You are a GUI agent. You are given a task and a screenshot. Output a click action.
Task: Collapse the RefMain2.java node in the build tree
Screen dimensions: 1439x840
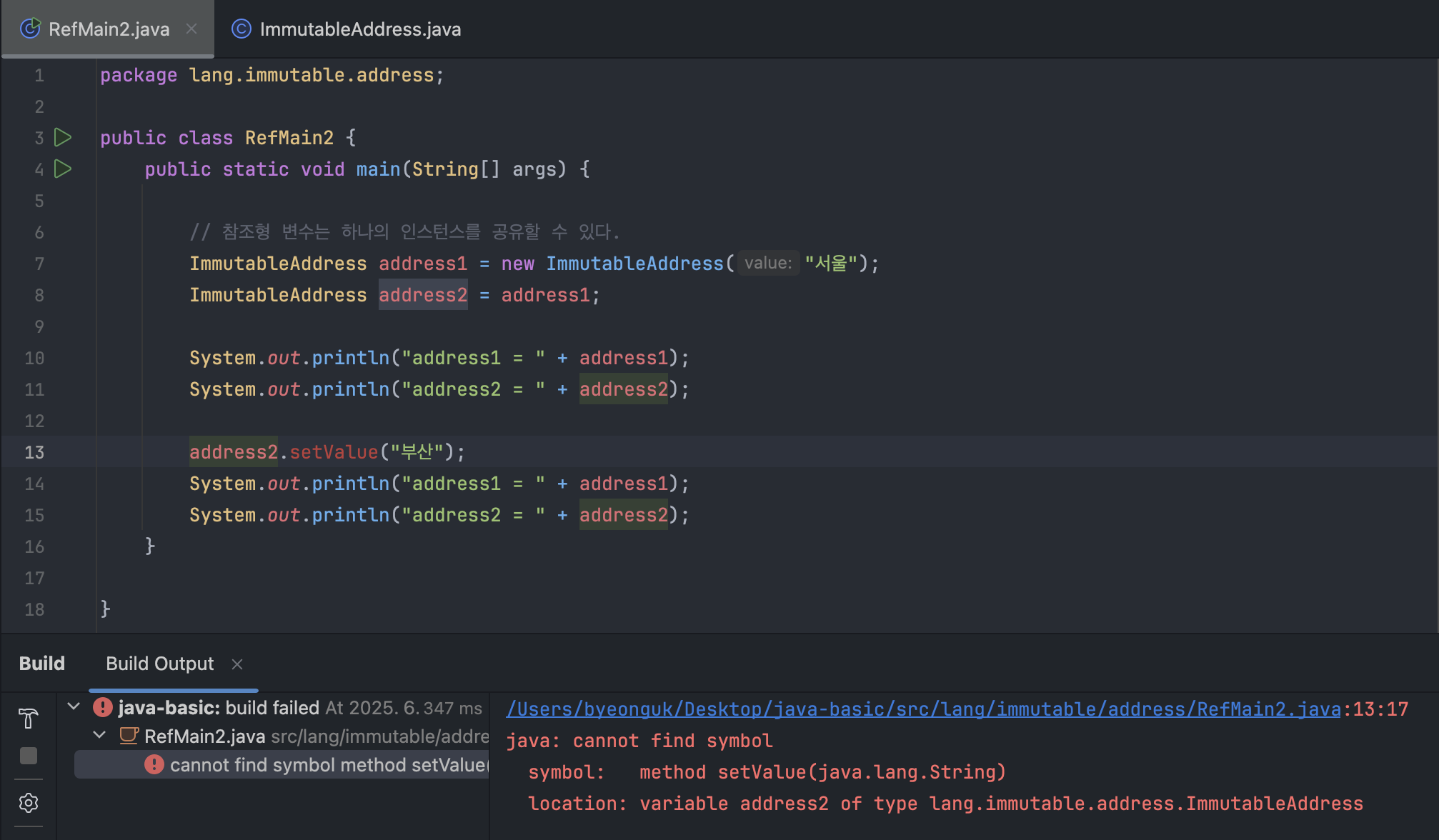click(x=99, y=736)
